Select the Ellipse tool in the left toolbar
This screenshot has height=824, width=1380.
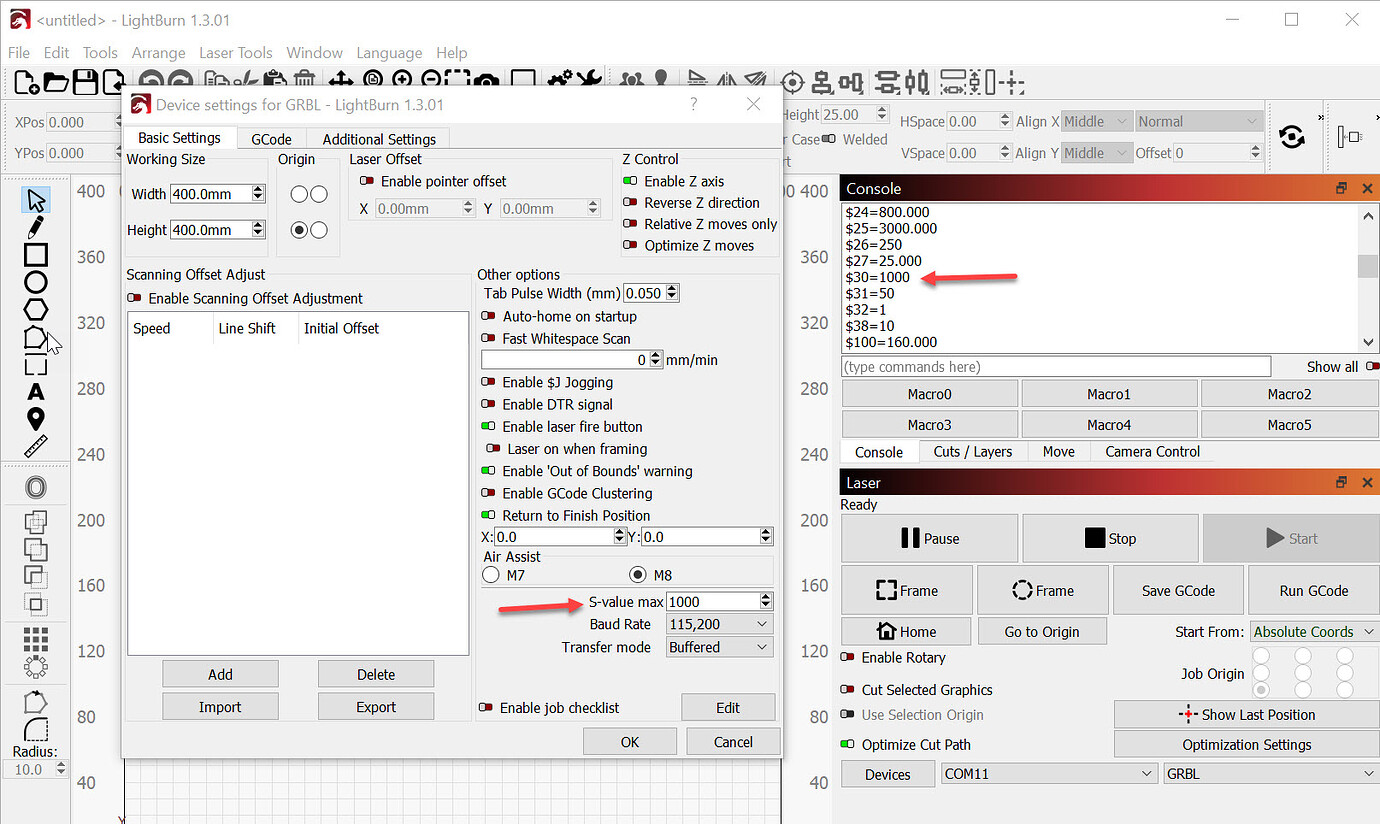(35, 282)
